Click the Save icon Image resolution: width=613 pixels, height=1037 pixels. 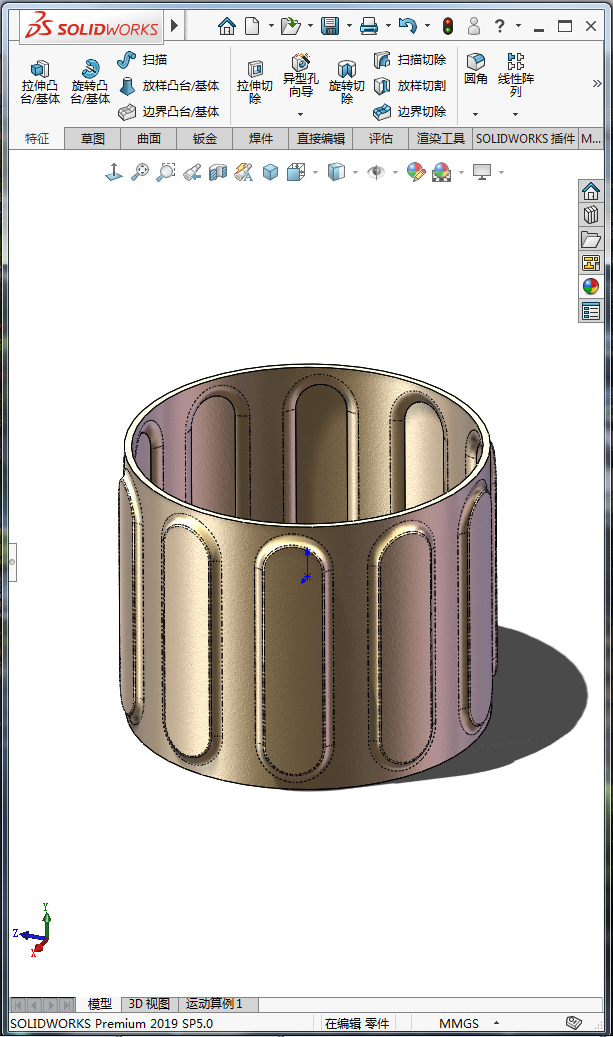[x=329, y=26]
